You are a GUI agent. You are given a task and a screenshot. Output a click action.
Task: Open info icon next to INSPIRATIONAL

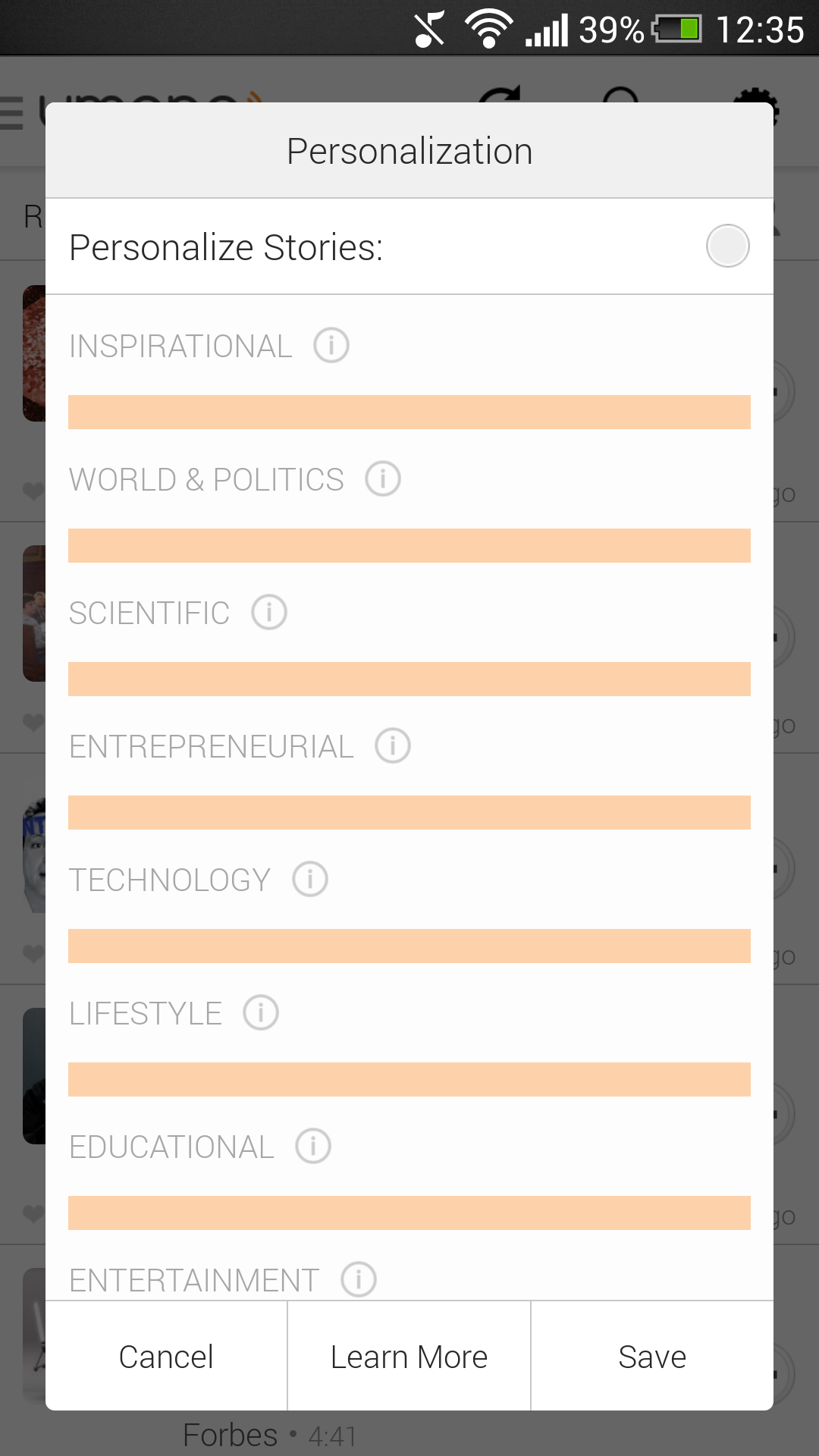click(x=331, y=346)
